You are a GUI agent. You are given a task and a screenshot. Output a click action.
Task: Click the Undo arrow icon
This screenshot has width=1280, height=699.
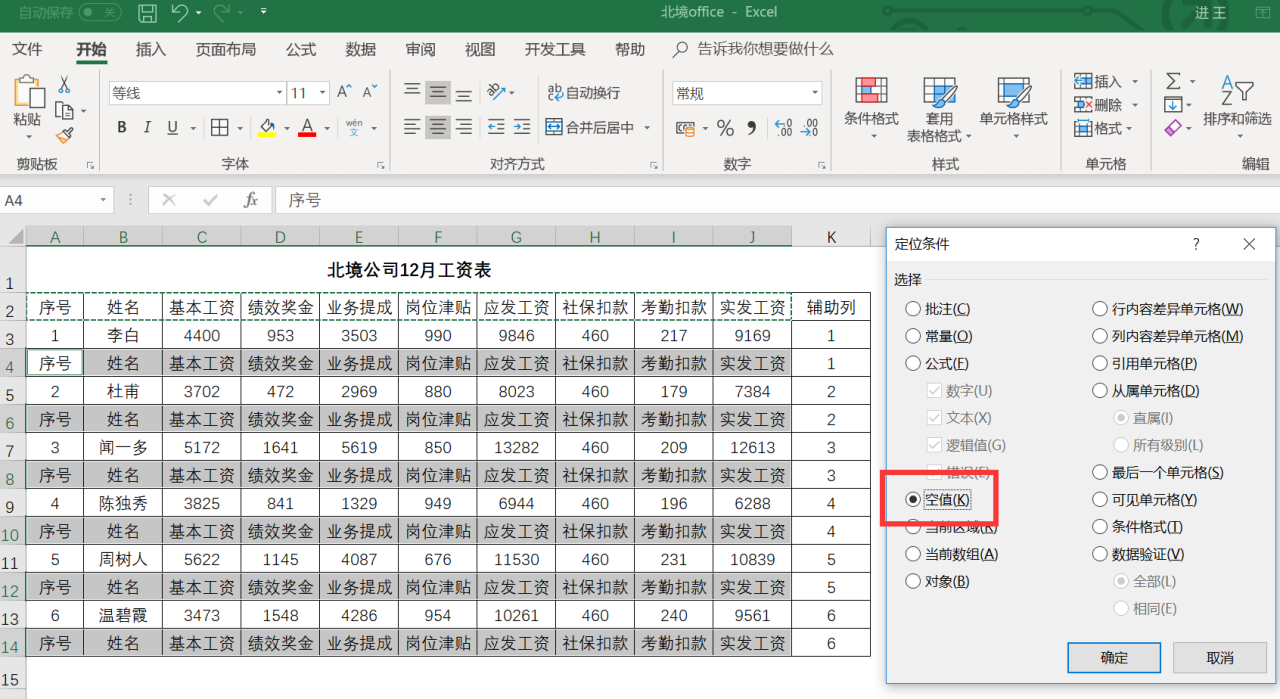pyautogui.click(x=180, y=13)
